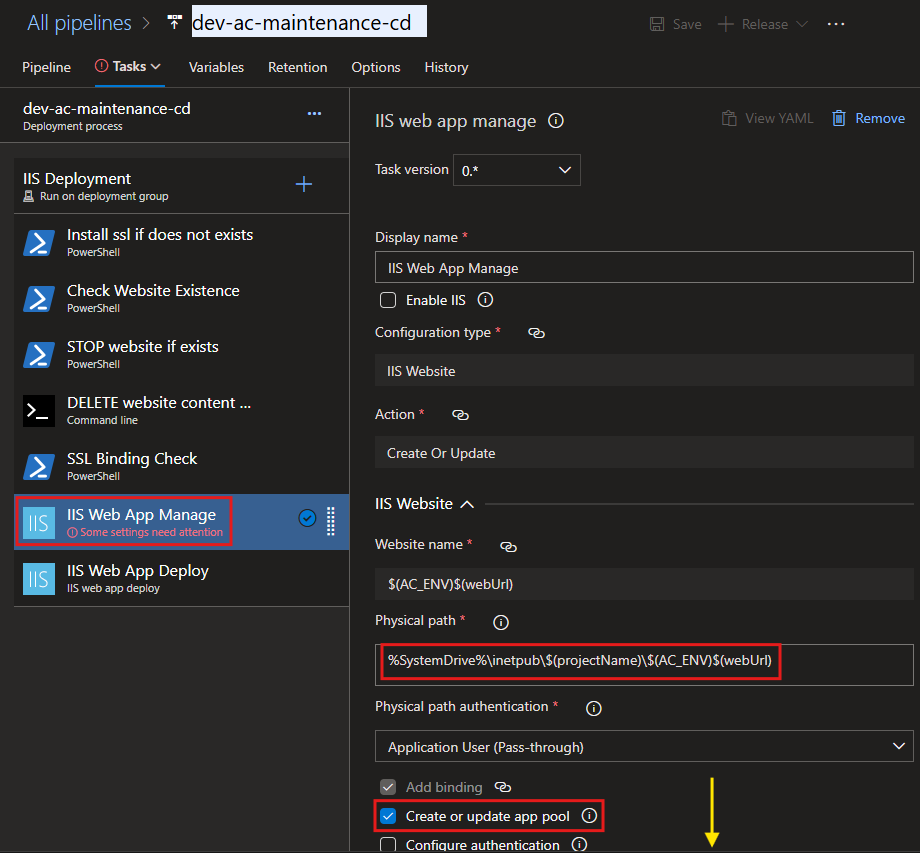Click the Configuration type IIS Website field
920x853 pixels.
point(644,370)
